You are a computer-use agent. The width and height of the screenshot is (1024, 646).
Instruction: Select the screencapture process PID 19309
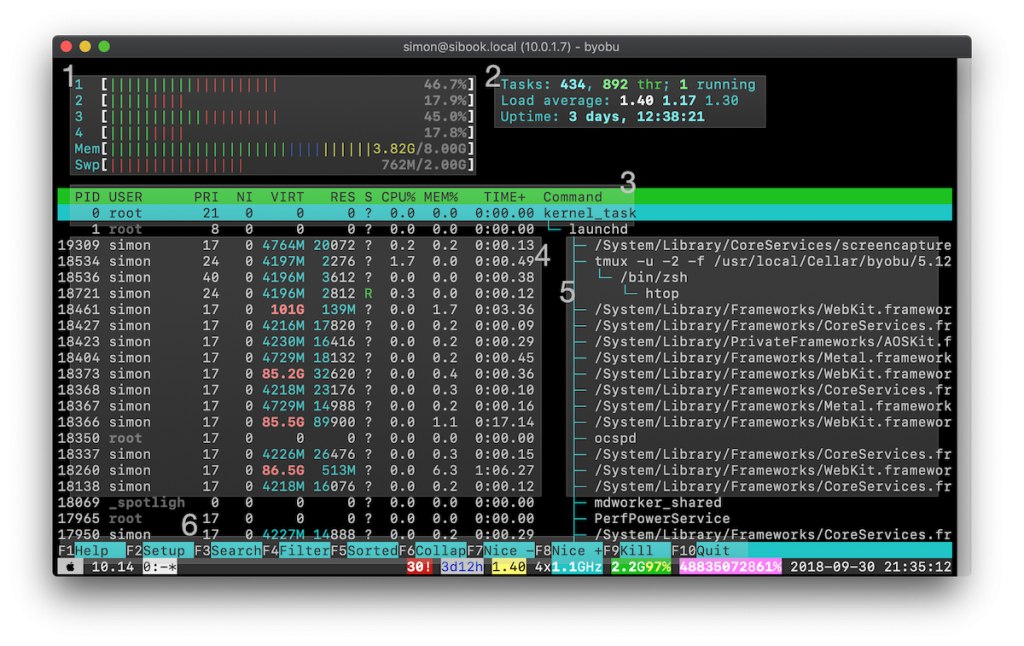(504, 246)
